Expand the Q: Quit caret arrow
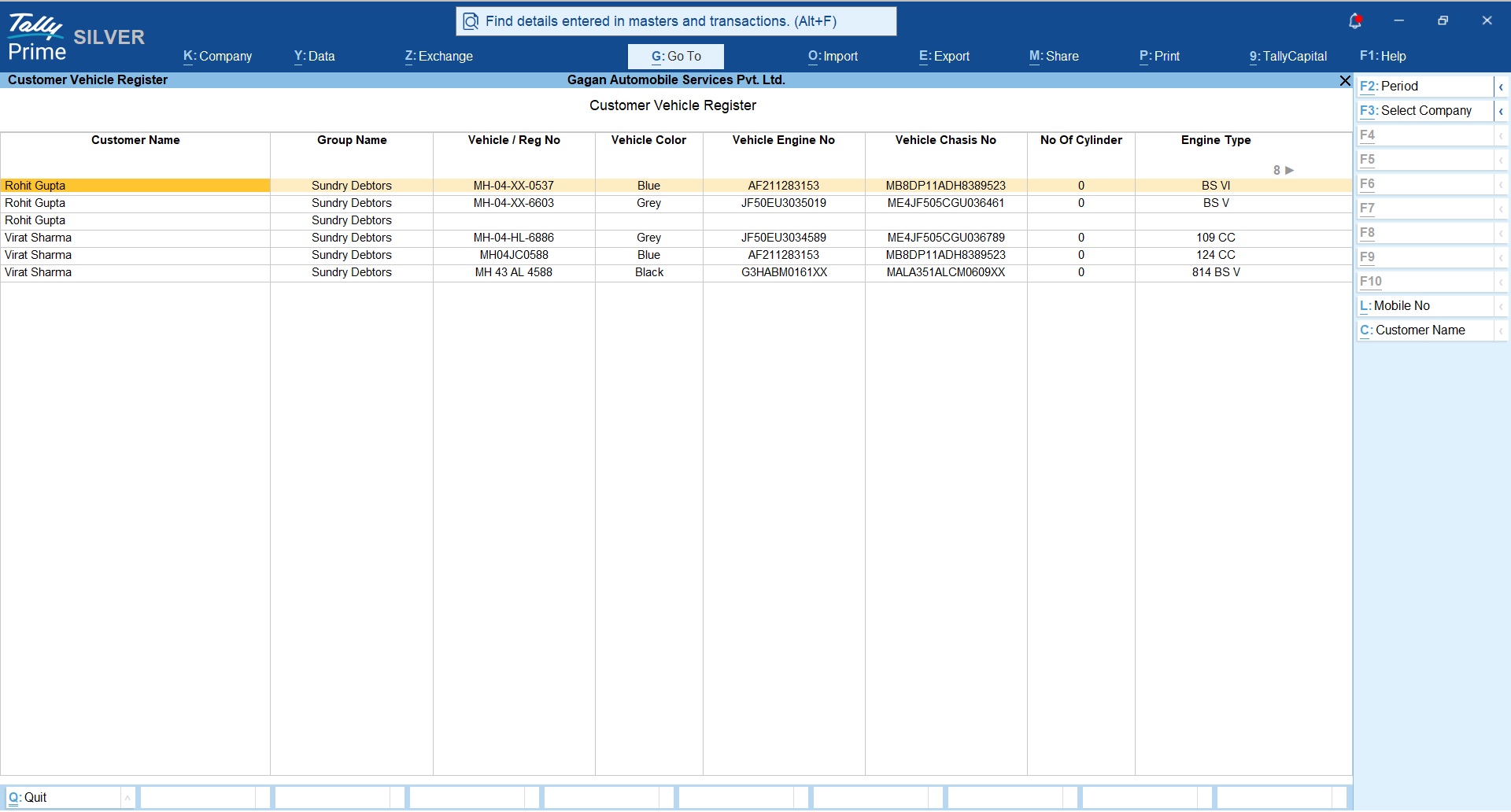The image size is (1511, 812). [x=127, y=798]
